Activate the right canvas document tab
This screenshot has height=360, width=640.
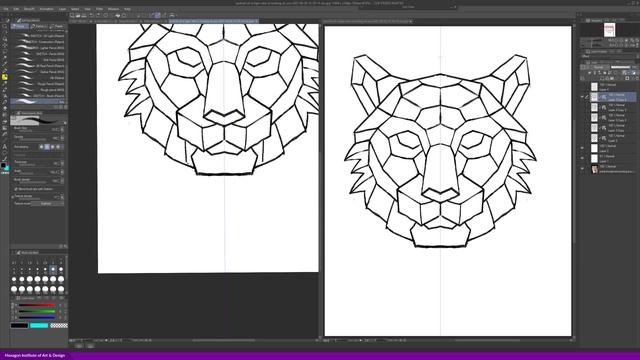click(x=367, y=20)
